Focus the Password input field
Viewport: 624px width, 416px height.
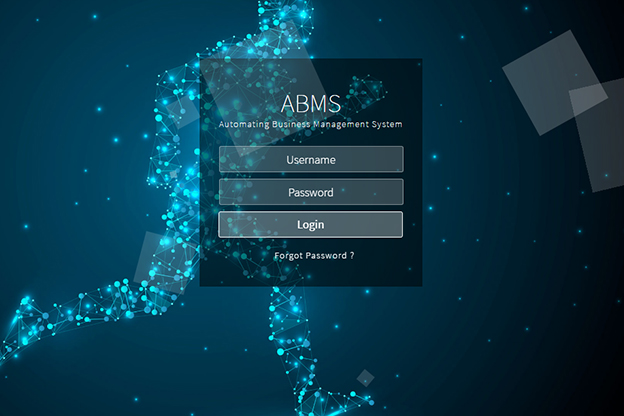tap(311, 192)
